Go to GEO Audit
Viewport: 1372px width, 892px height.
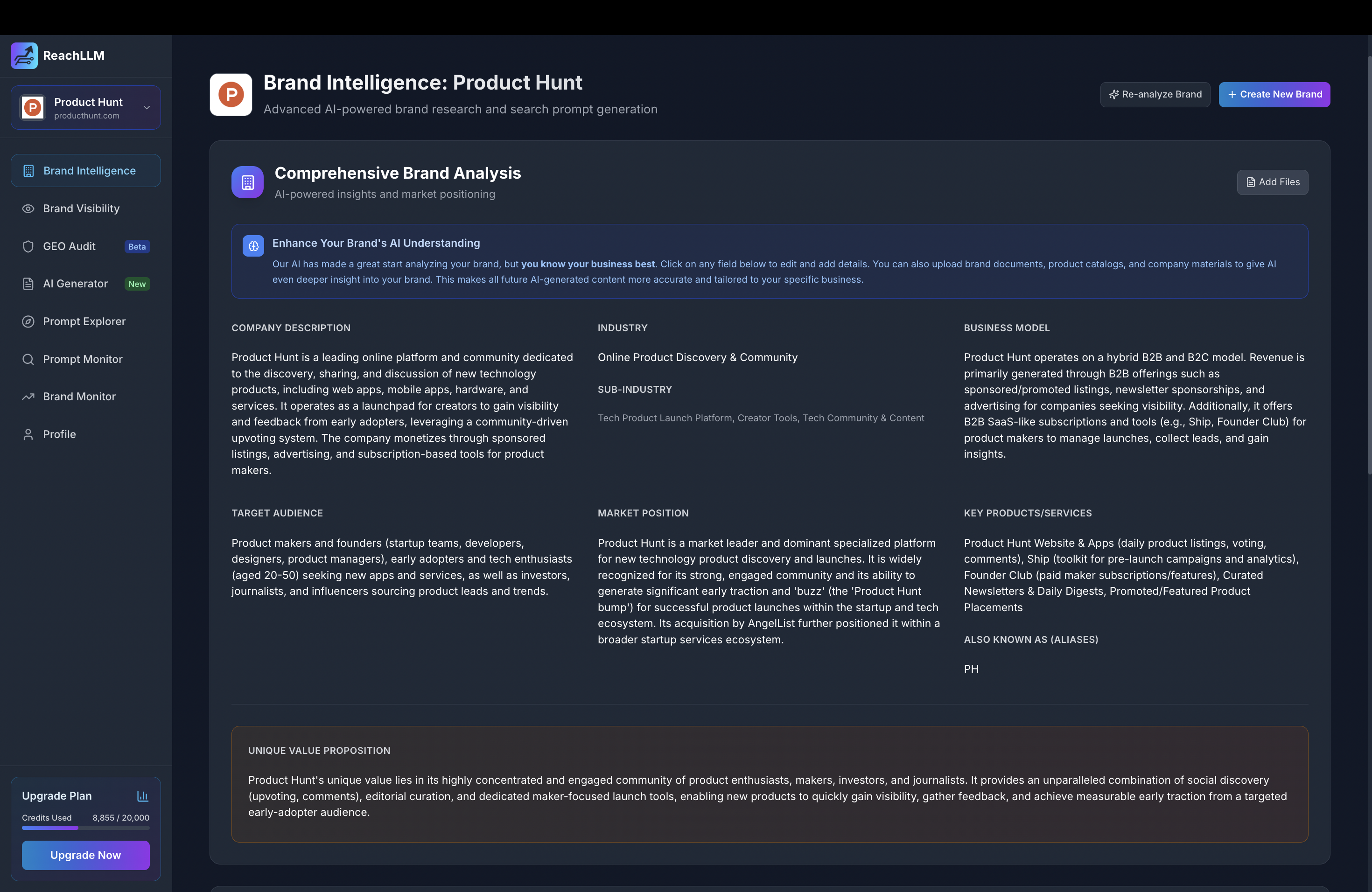click(86, 246)
